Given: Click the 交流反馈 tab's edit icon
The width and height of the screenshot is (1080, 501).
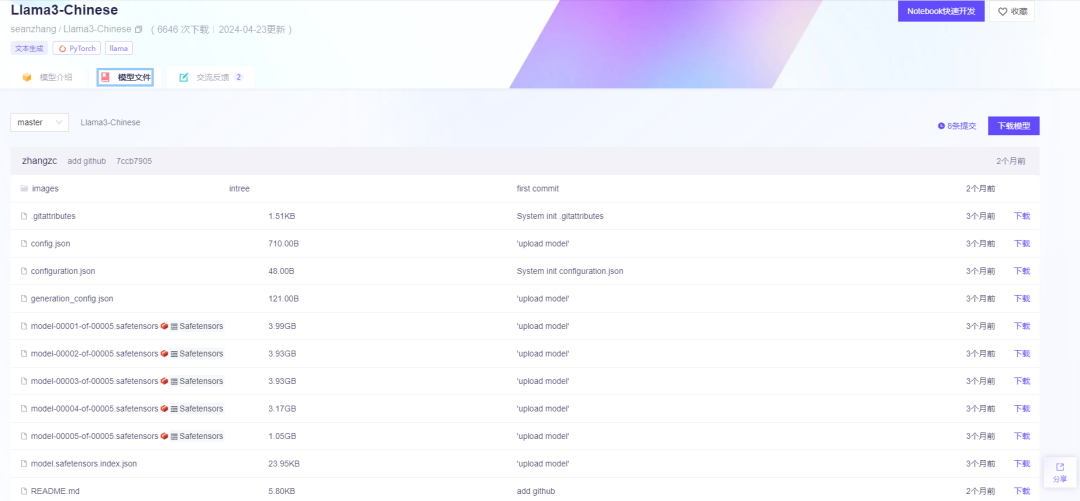Looking at the screenshot, I should click(x=184, y=77).
